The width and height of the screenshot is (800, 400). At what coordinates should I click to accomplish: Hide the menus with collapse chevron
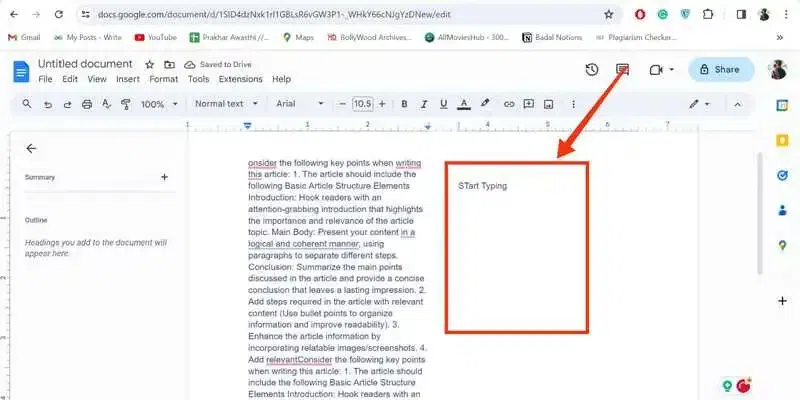pyautogui.click(x=737, y=104)
